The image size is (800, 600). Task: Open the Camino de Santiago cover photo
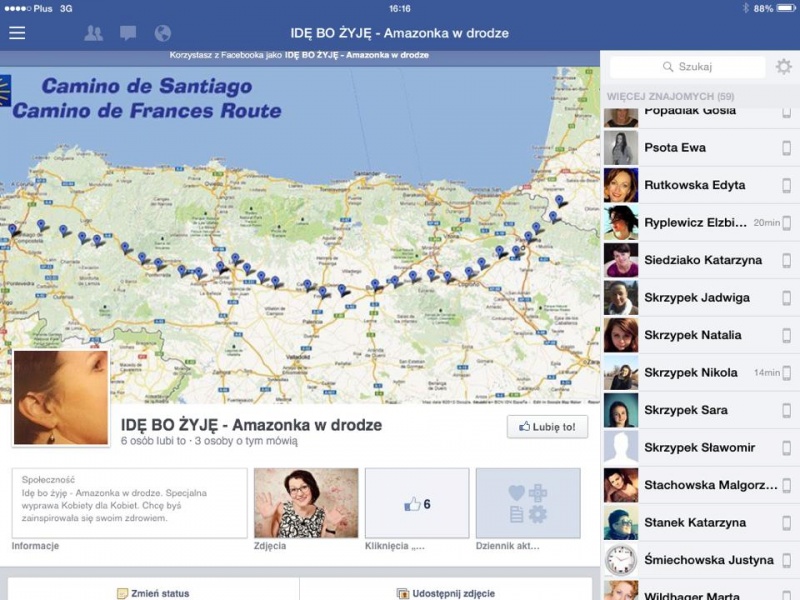(x=300, y=235)
